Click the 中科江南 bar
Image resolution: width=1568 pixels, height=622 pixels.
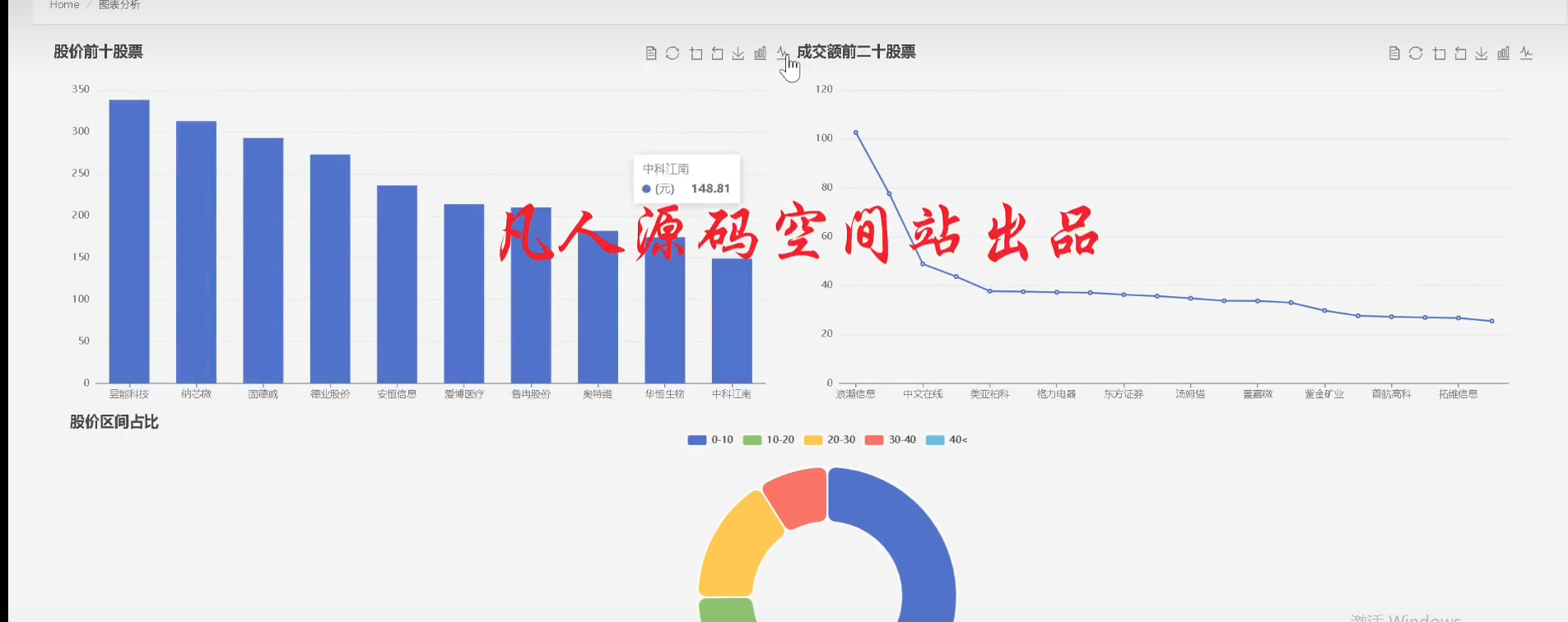732,321
